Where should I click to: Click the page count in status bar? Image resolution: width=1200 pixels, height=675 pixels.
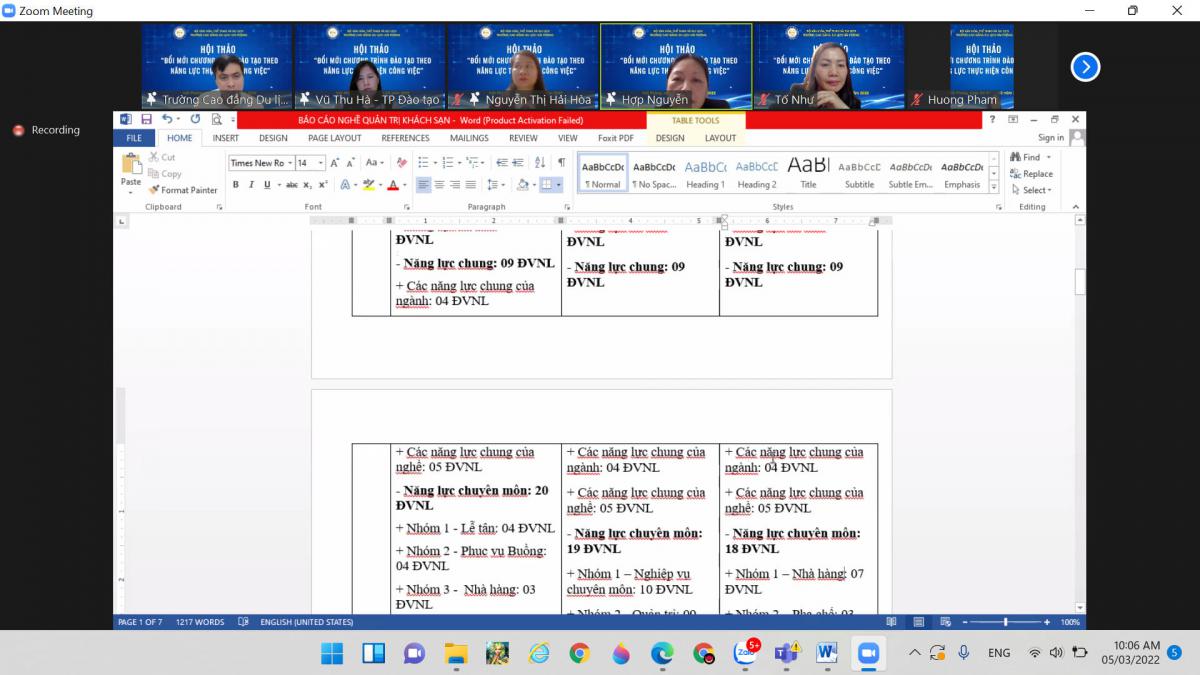[x=140, y=622]
